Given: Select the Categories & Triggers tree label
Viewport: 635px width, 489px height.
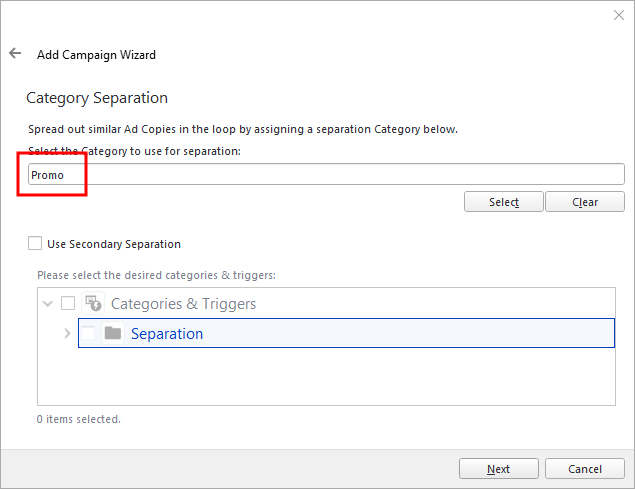Looking at the screenshot, I should tap(183, 303).
